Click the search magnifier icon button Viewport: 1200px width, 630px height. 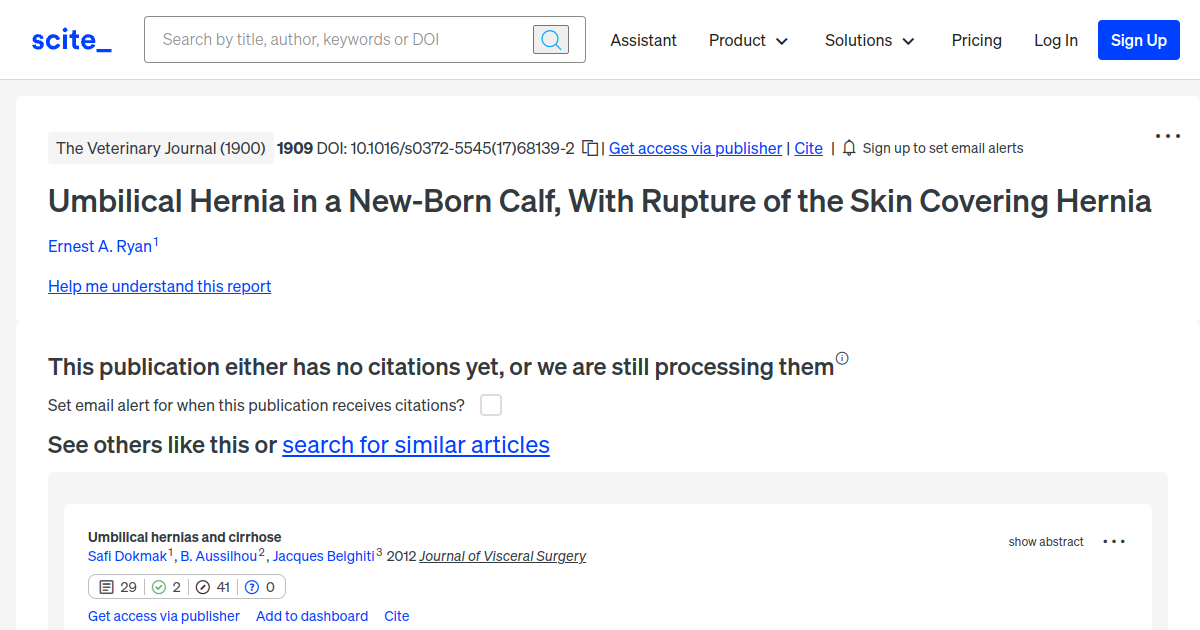(x=550, y=40)
